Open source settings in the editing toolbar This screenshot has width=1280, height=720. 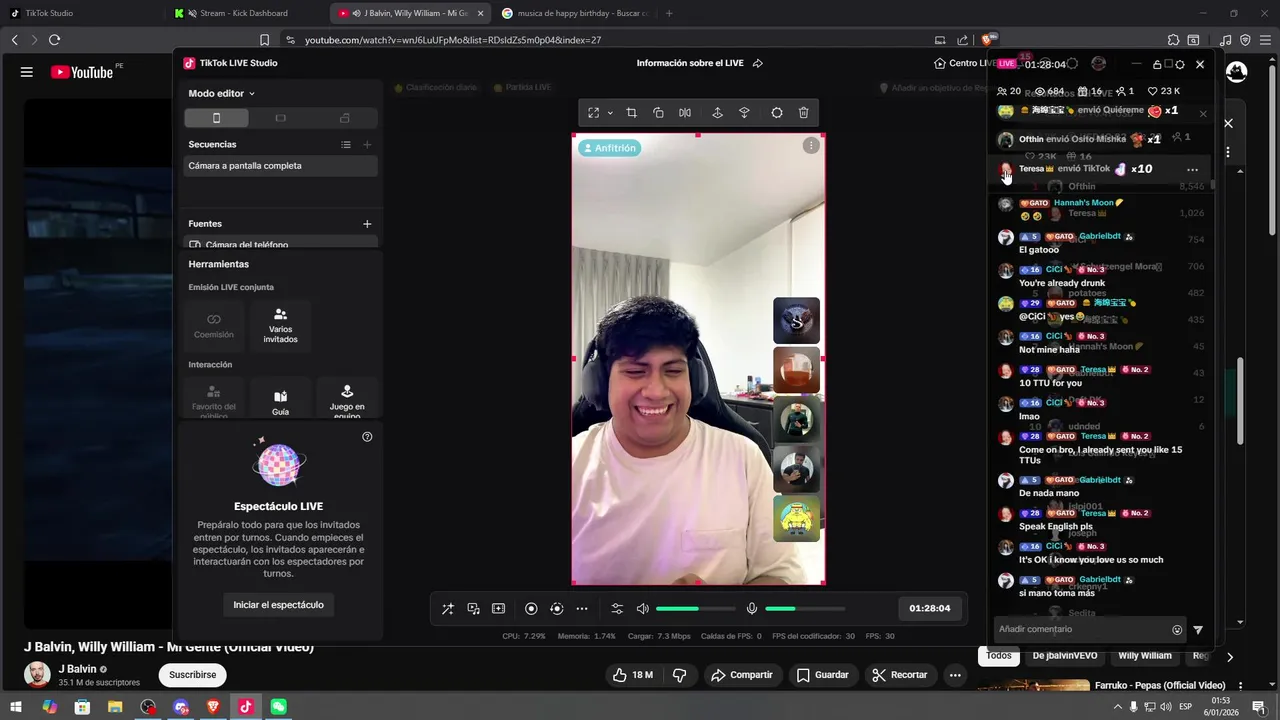point(777,113)
